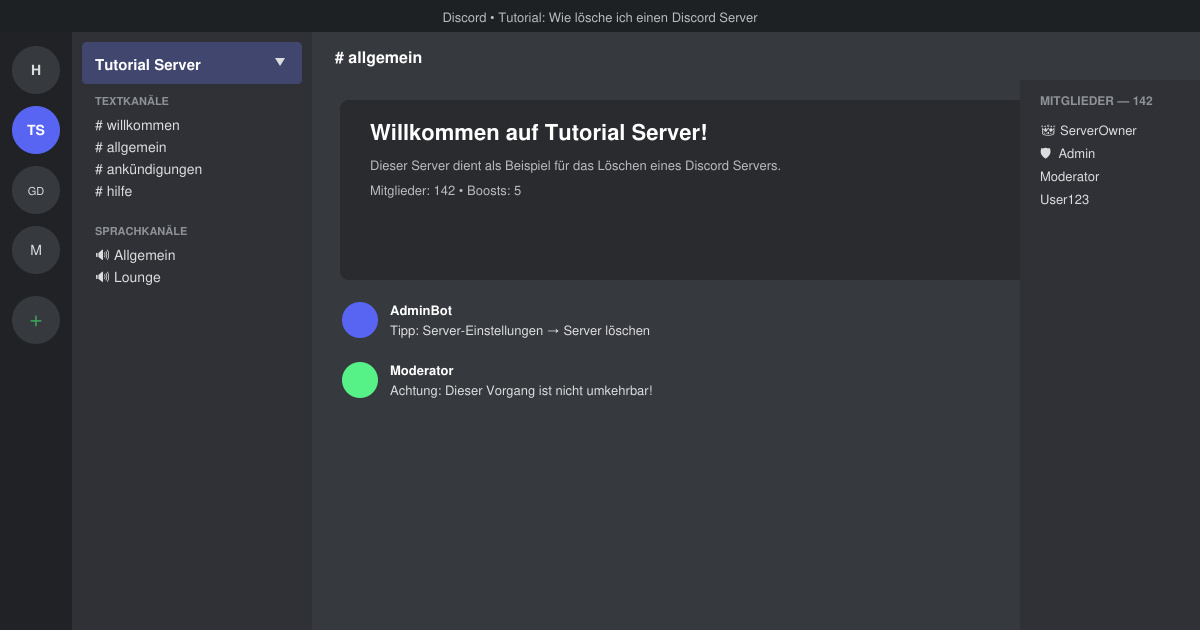The height and width of the screenshot is (630, 1200).
Task: Click the Dieser Server dient als Beispiel description
Action: (575, 165)
